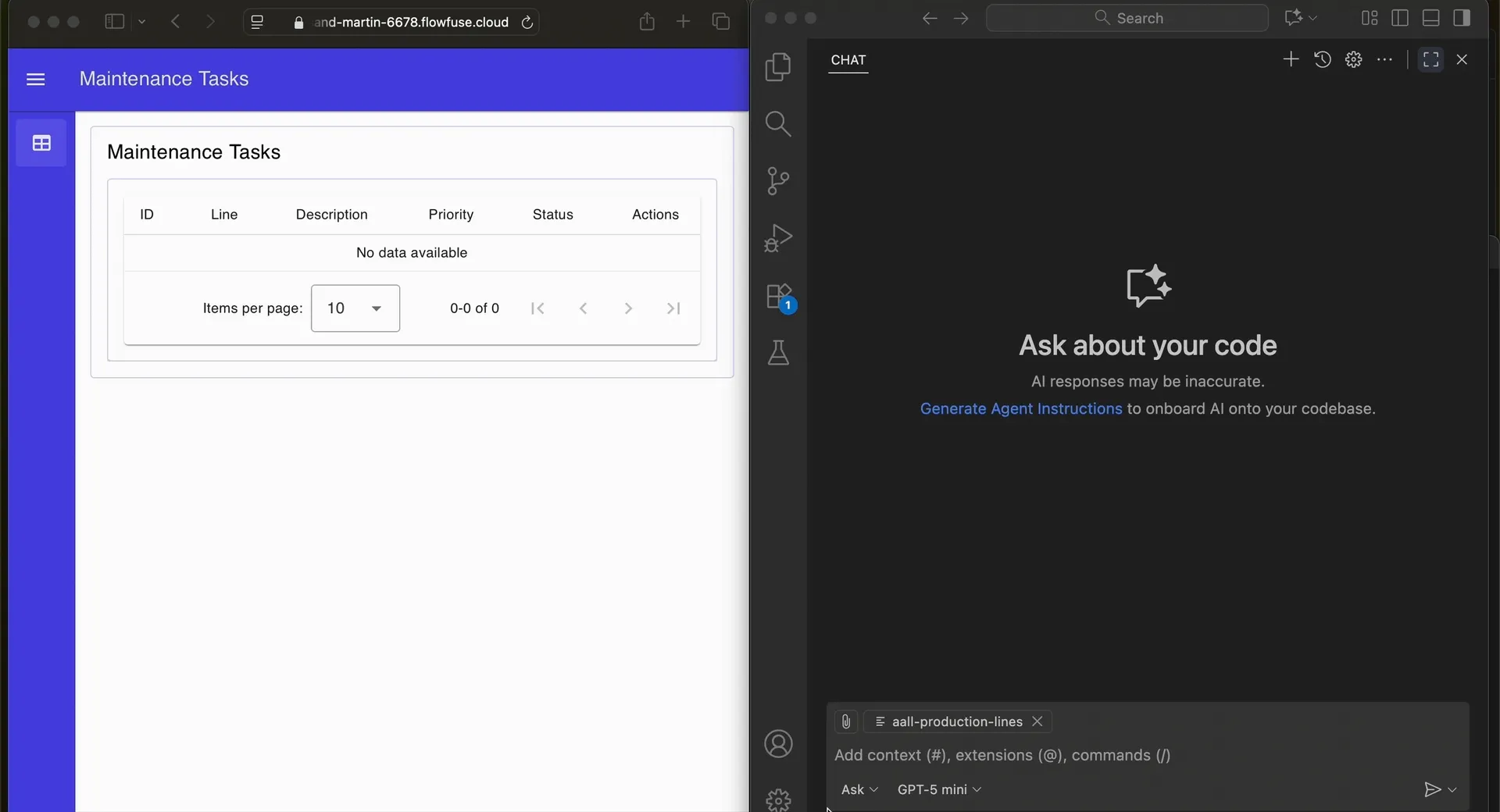1500x812 pixels.
Task: Click the attach context paperclip icon
Action: 845,721
